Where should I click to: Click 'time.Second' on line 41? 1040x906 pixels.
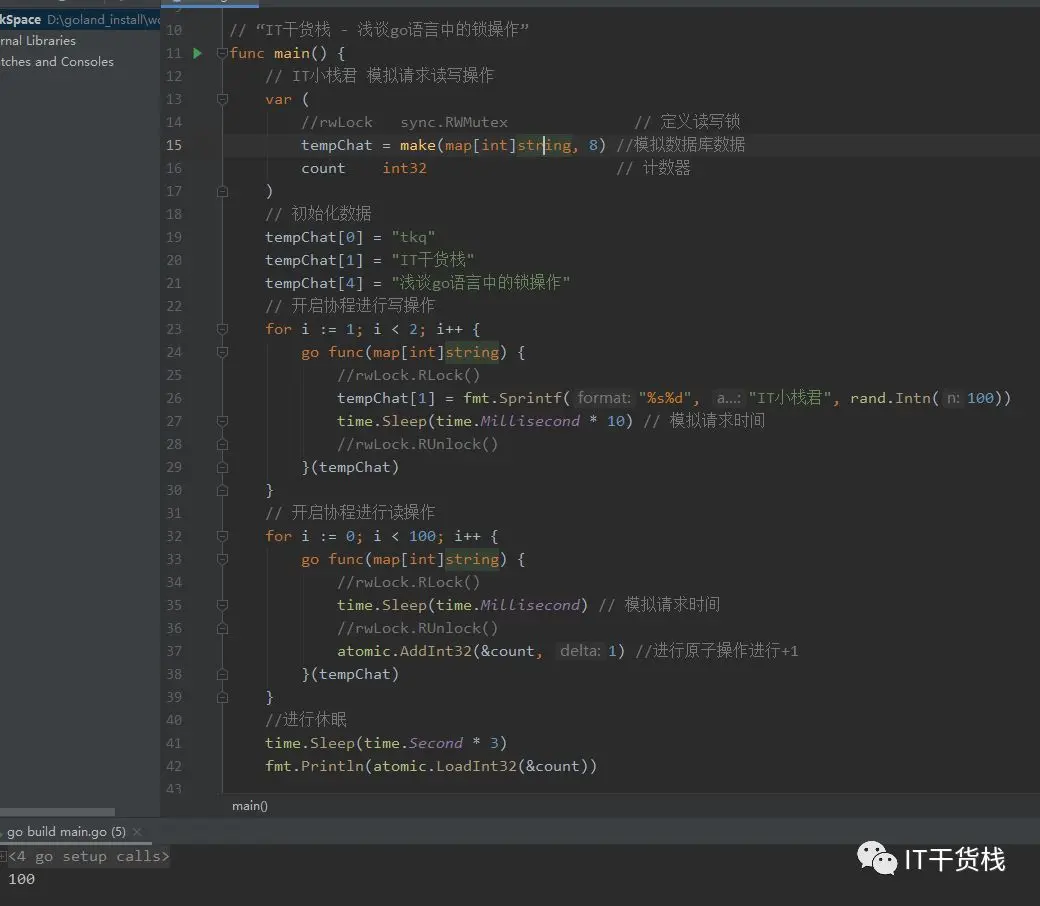point(413,744)
